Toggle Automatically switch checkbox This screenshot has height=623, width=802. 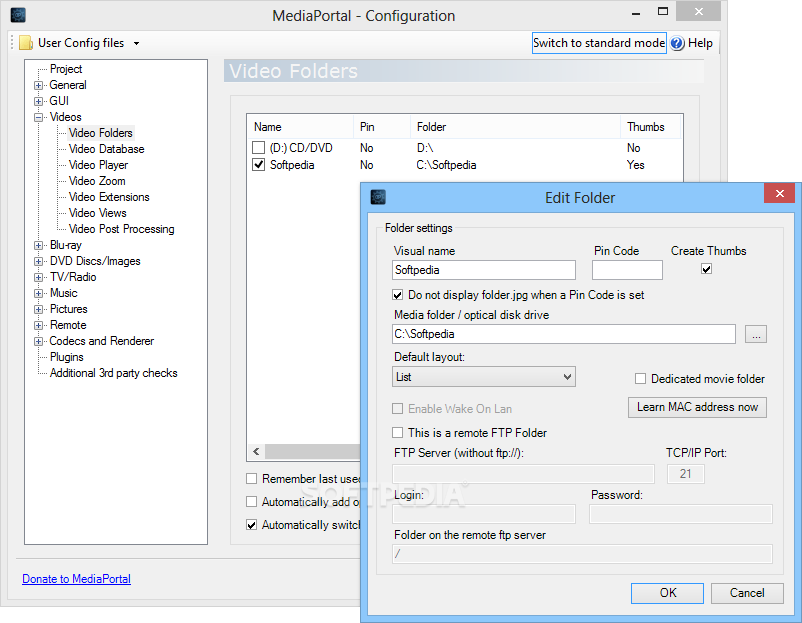(251, 525)
